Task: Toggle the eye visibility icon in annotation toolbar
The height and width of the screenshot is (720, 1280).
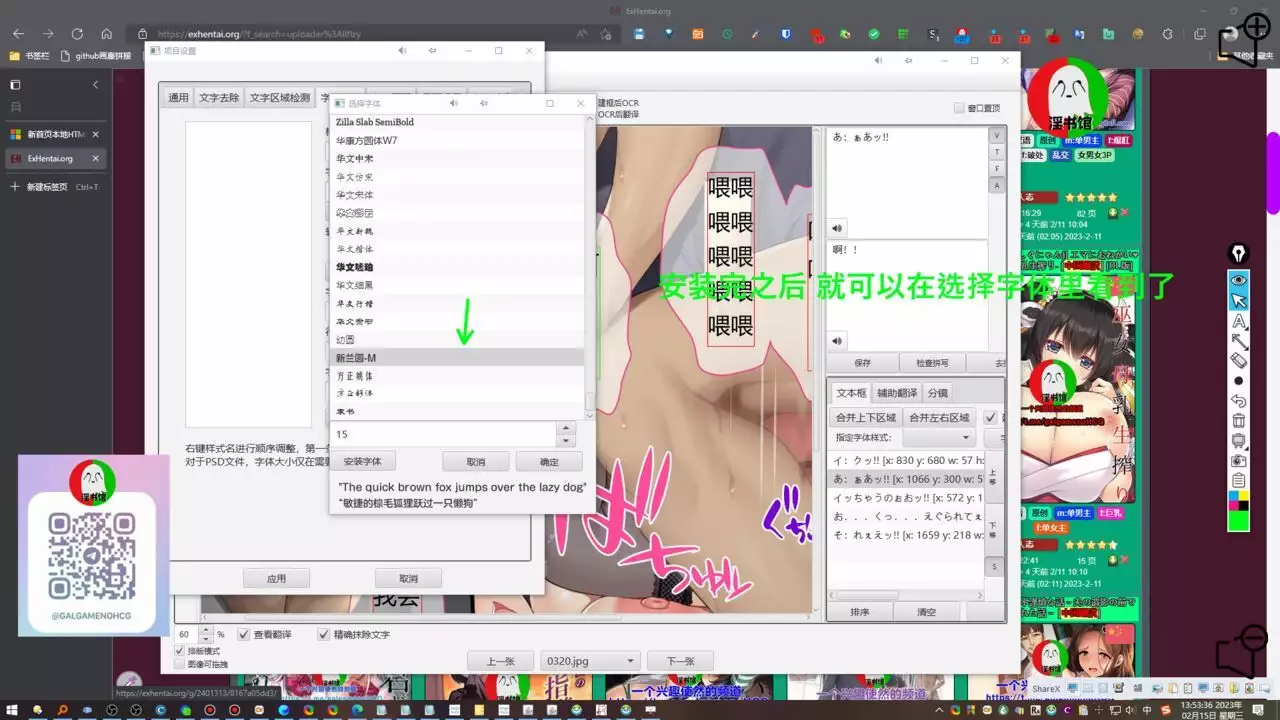Action: click(x=1239, y=281)
